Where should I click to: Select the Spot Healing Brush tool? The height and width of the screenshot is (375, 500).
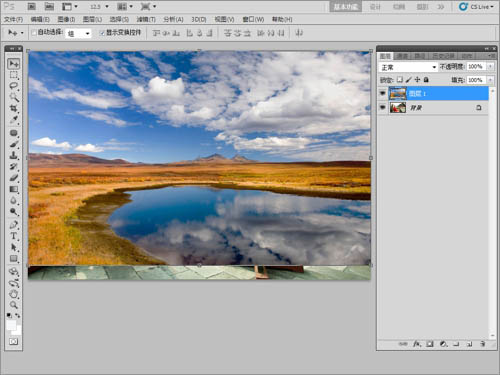point(14,133)
